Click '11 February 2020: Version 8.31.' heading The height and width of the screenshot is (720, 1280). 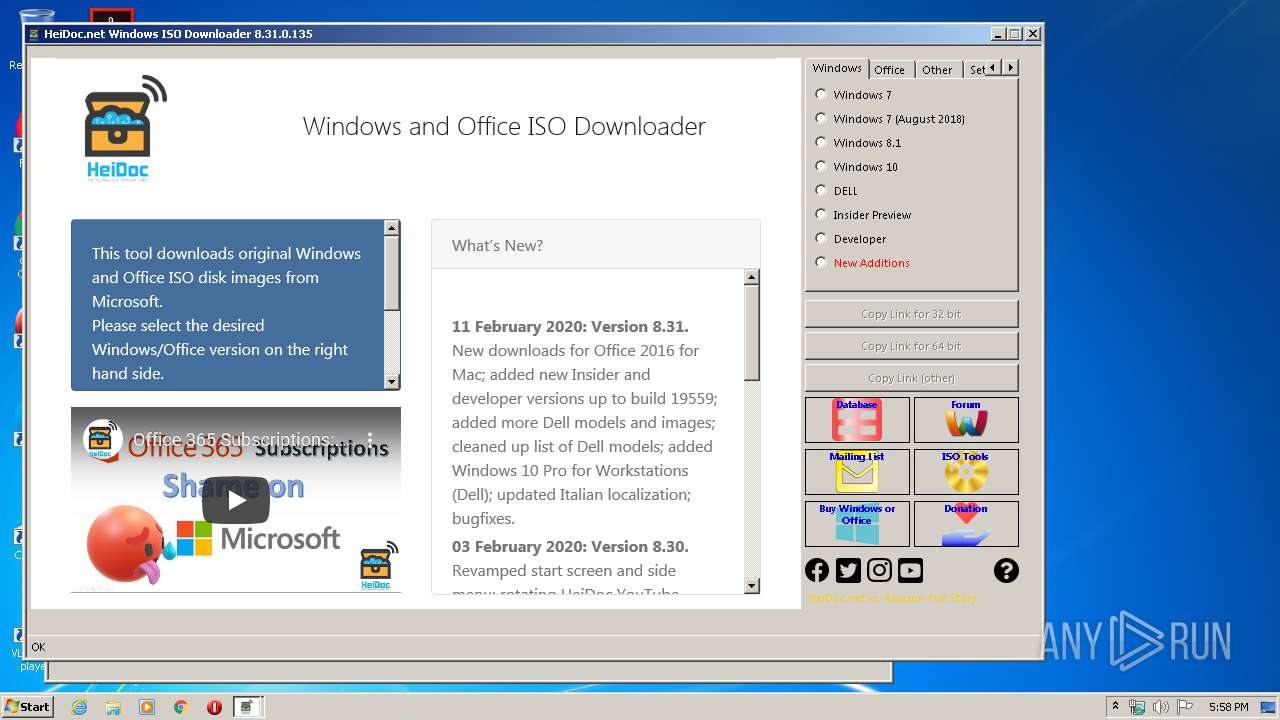click(x=570, y=326)
